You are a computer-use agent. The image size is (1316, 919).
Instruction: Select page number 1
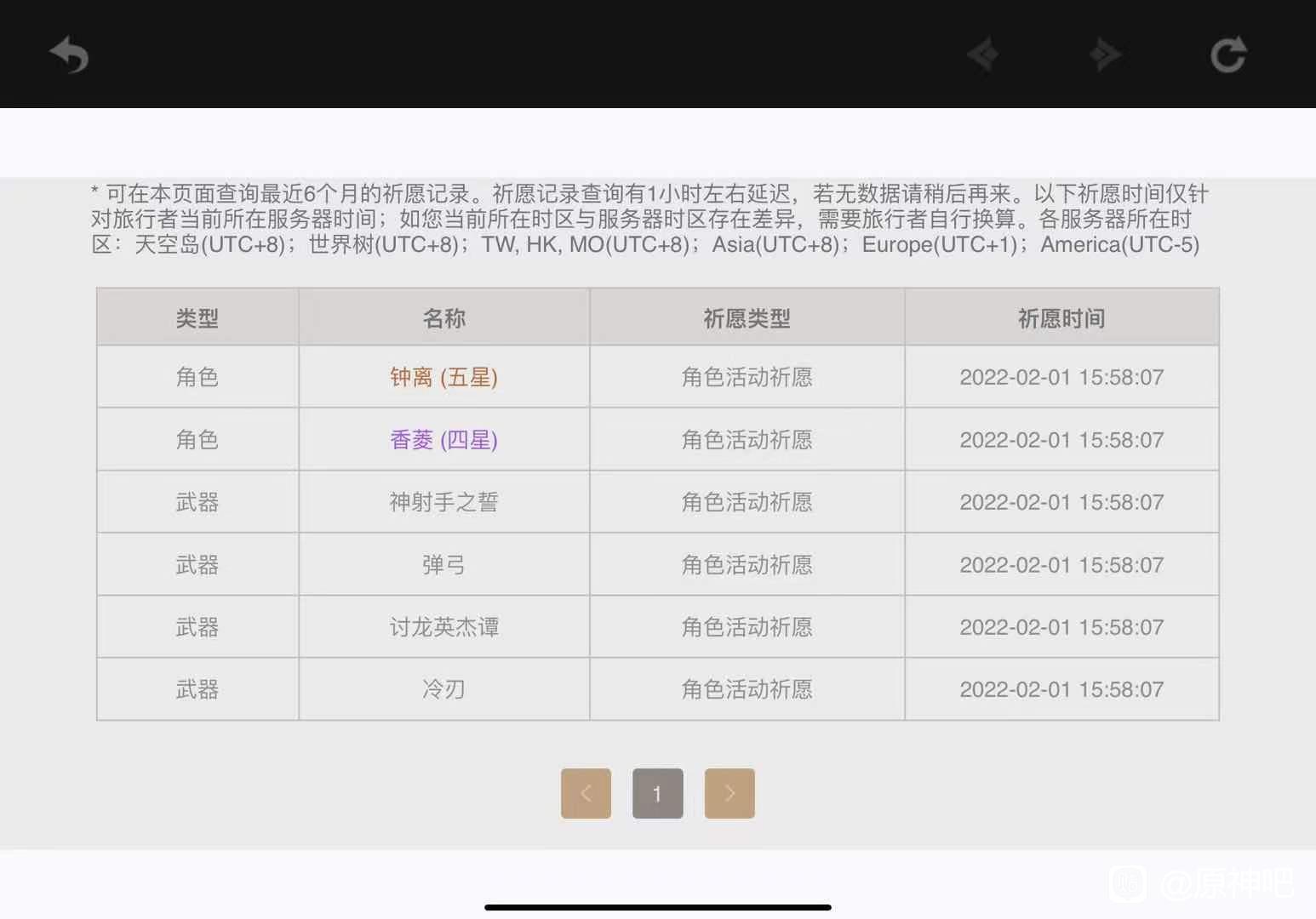(657, 793)
